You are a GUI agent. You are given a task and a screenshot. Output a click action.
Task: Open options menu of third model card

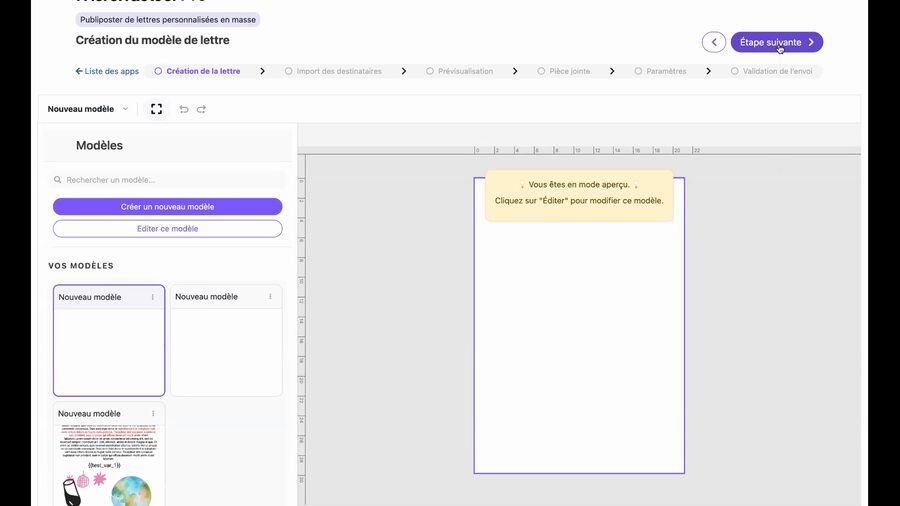pos(153,414)
